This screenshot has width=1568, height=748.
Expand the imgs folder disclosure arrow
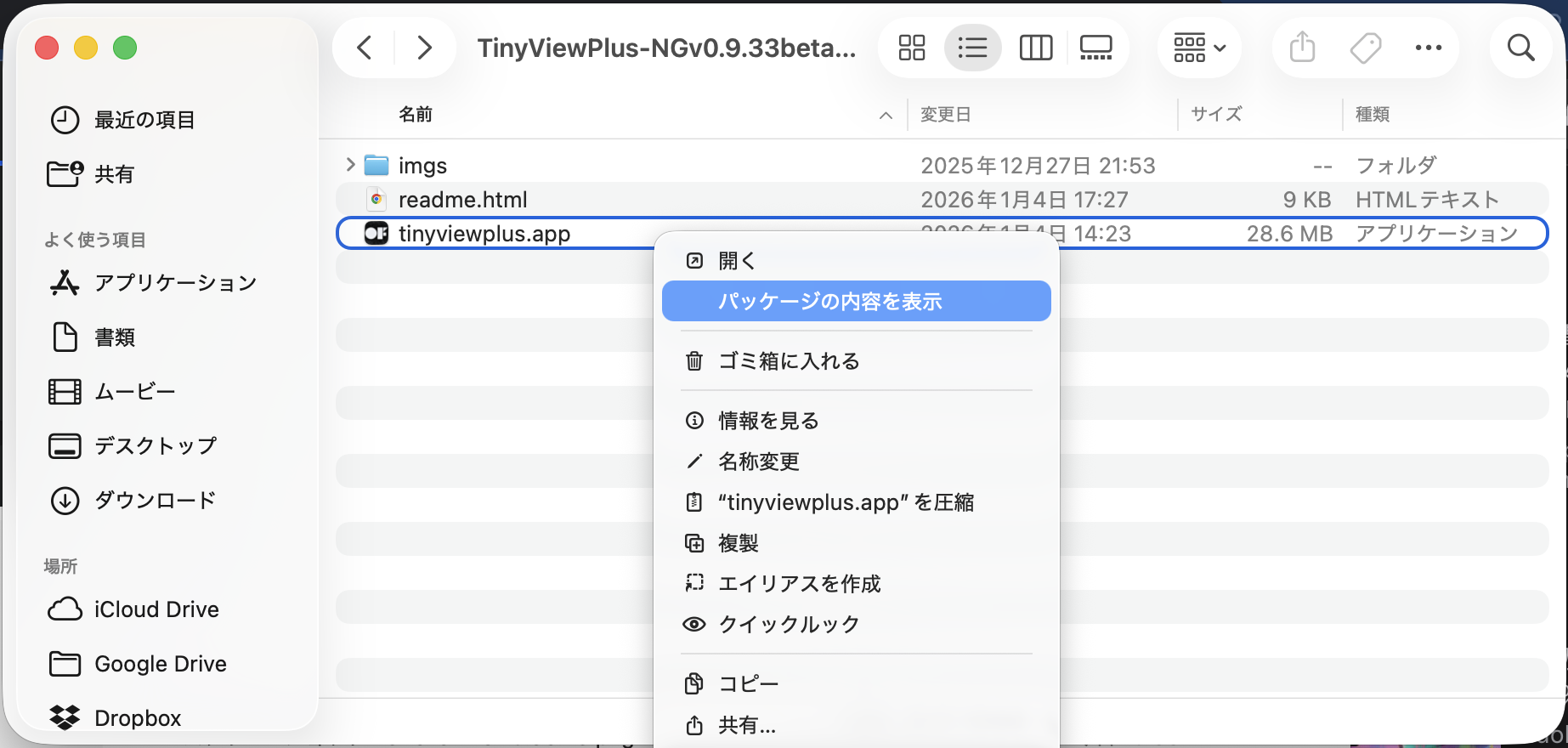(x=350, y=165)
